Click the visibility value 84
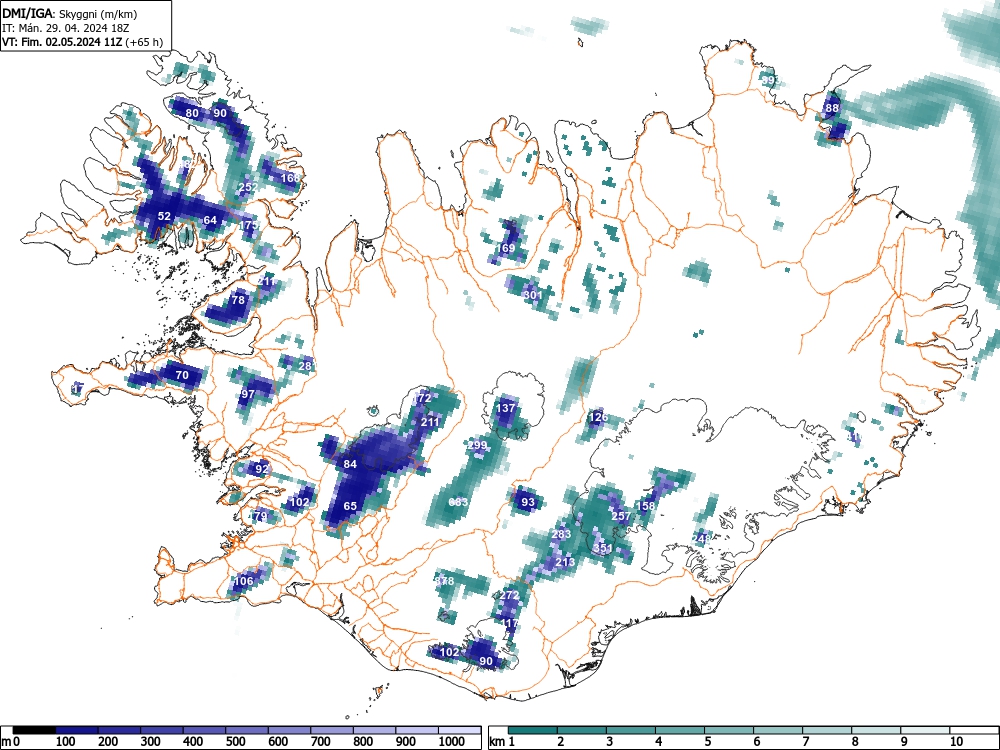 point(350,464)
